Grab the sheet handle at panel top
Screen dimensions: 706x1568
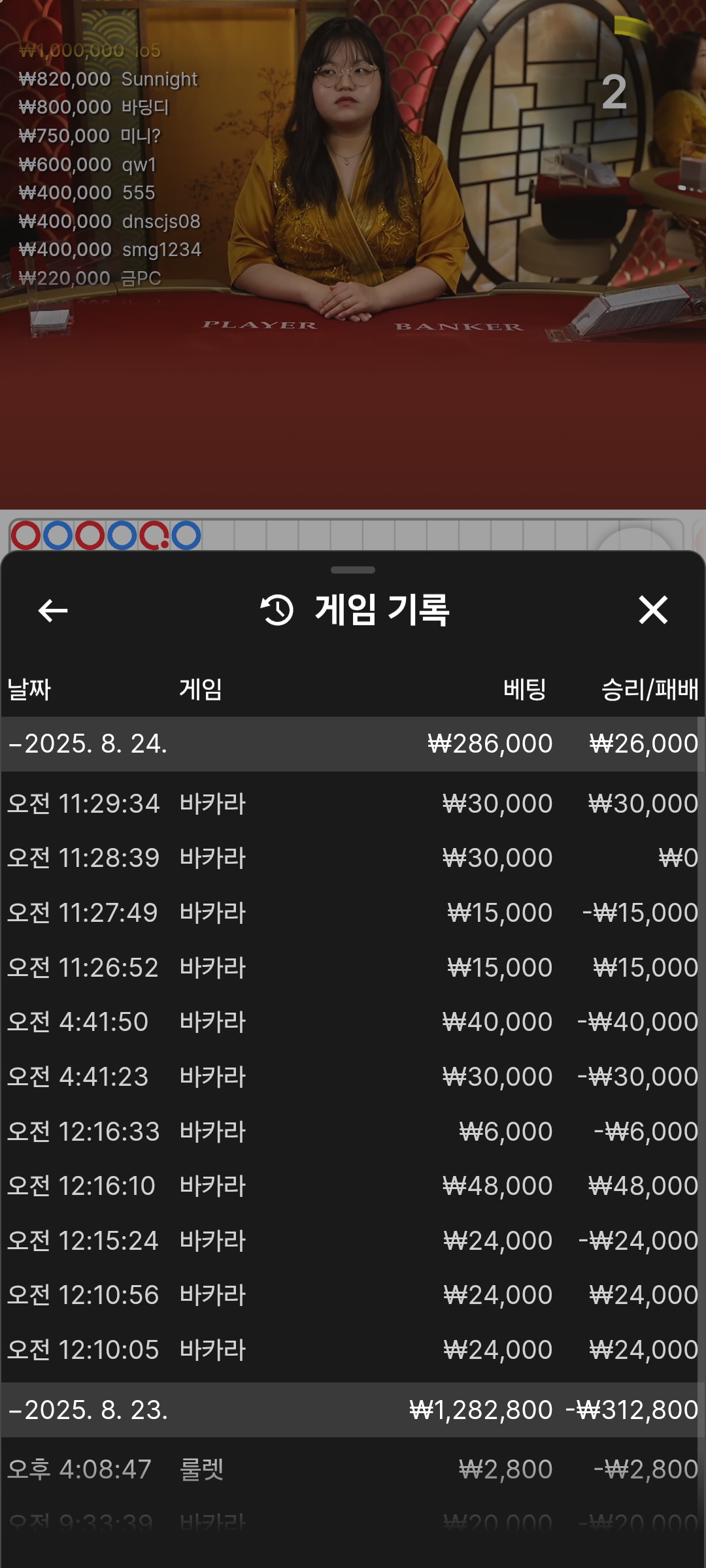(353, 570)
